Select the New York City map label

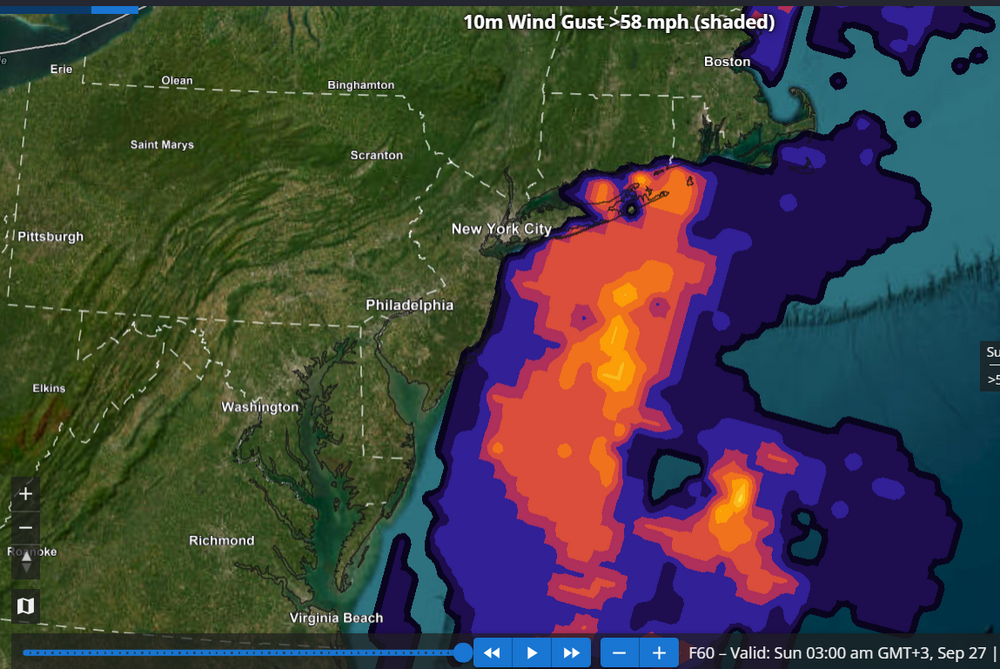click(501, 229)
